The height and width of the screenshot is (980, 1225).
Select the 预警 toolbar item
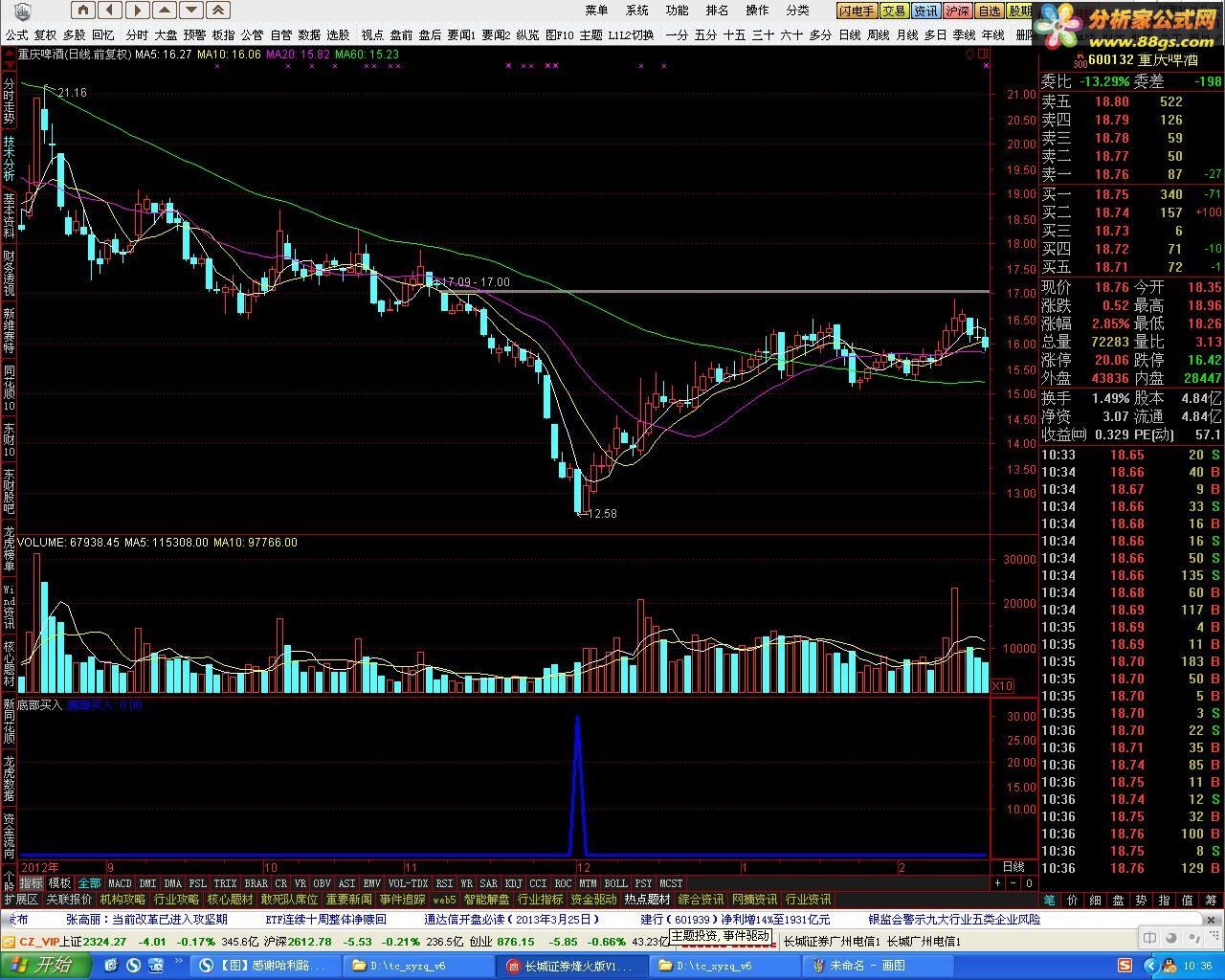tap(194, 34)
